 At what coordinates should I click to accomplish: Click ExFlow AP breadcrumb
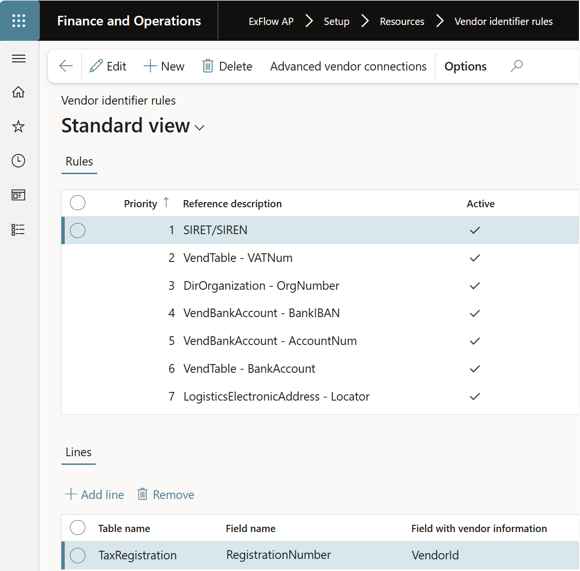click(271, 21)
